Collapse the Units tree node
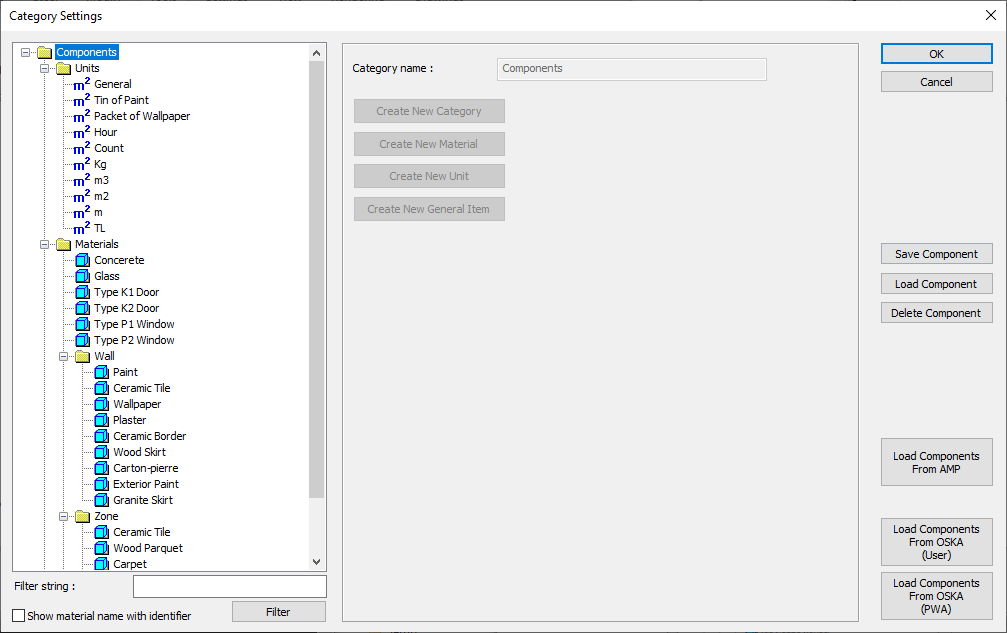Screen dimensions: 1007x633 (x=43, y=67)
